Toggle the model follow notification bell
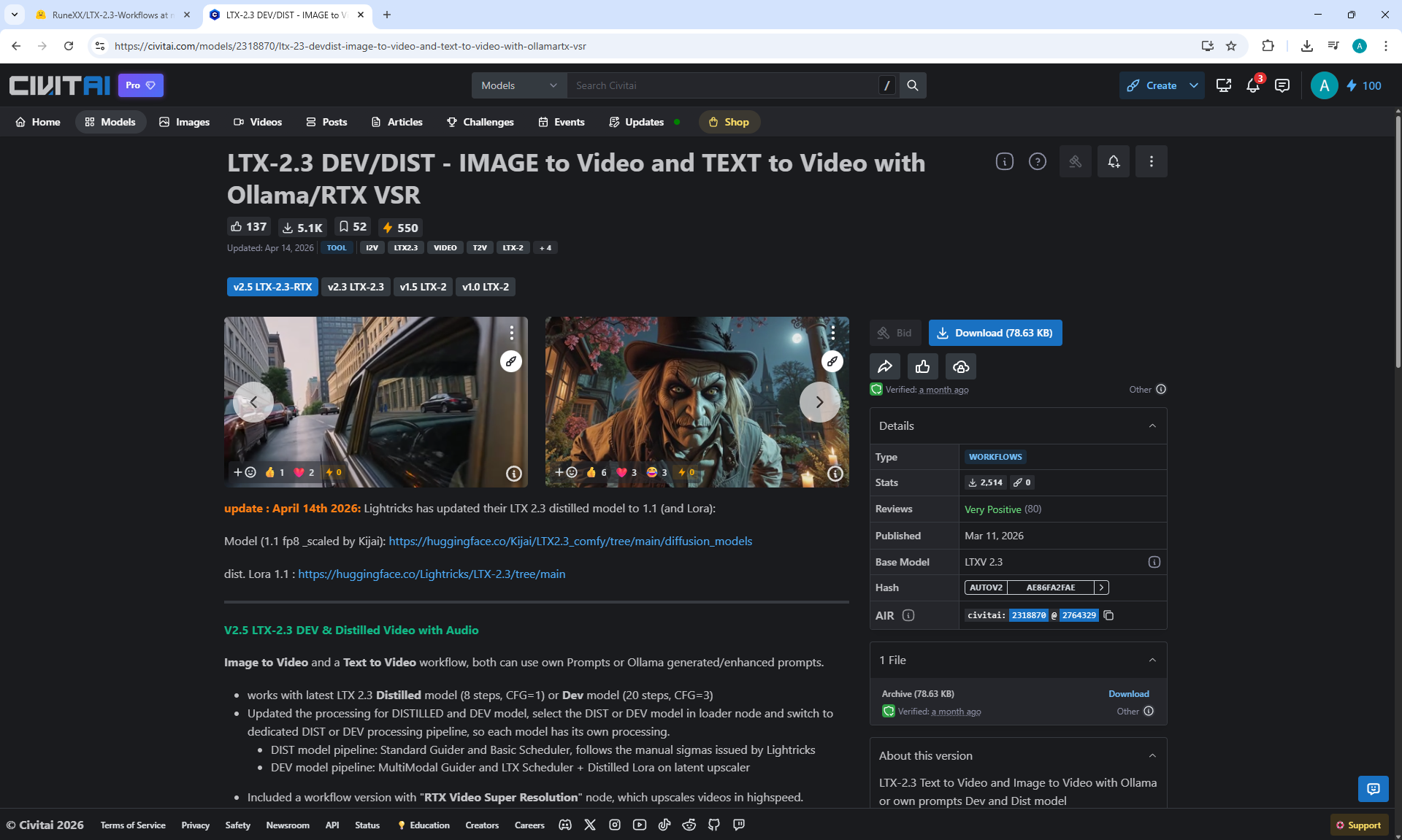 click(x=1114, y=161)
